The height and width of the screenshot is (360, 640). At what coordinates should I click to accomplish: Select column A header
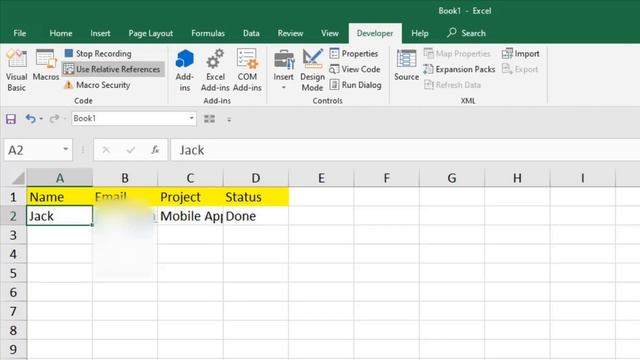(x=60, y=178)
